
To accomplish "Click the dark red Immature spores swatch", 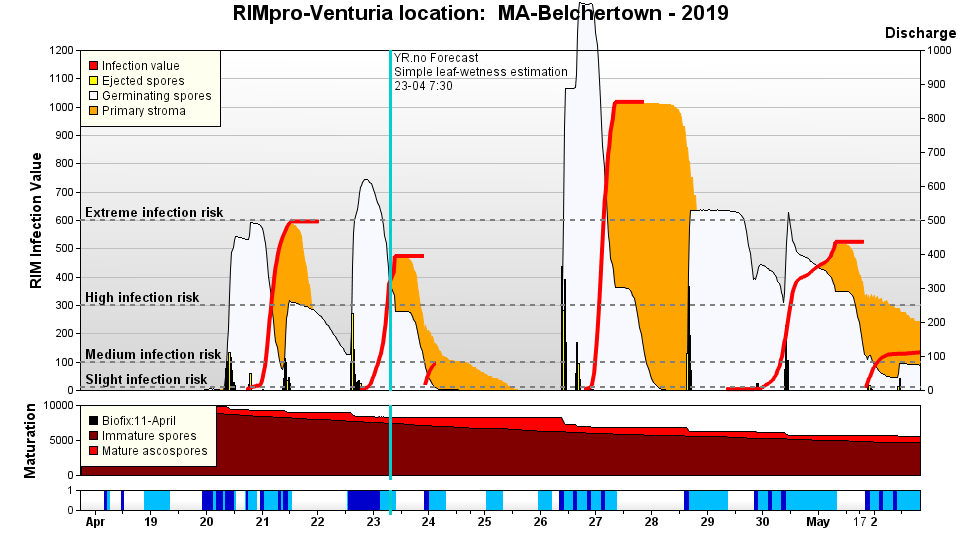I will click(94, 436).
